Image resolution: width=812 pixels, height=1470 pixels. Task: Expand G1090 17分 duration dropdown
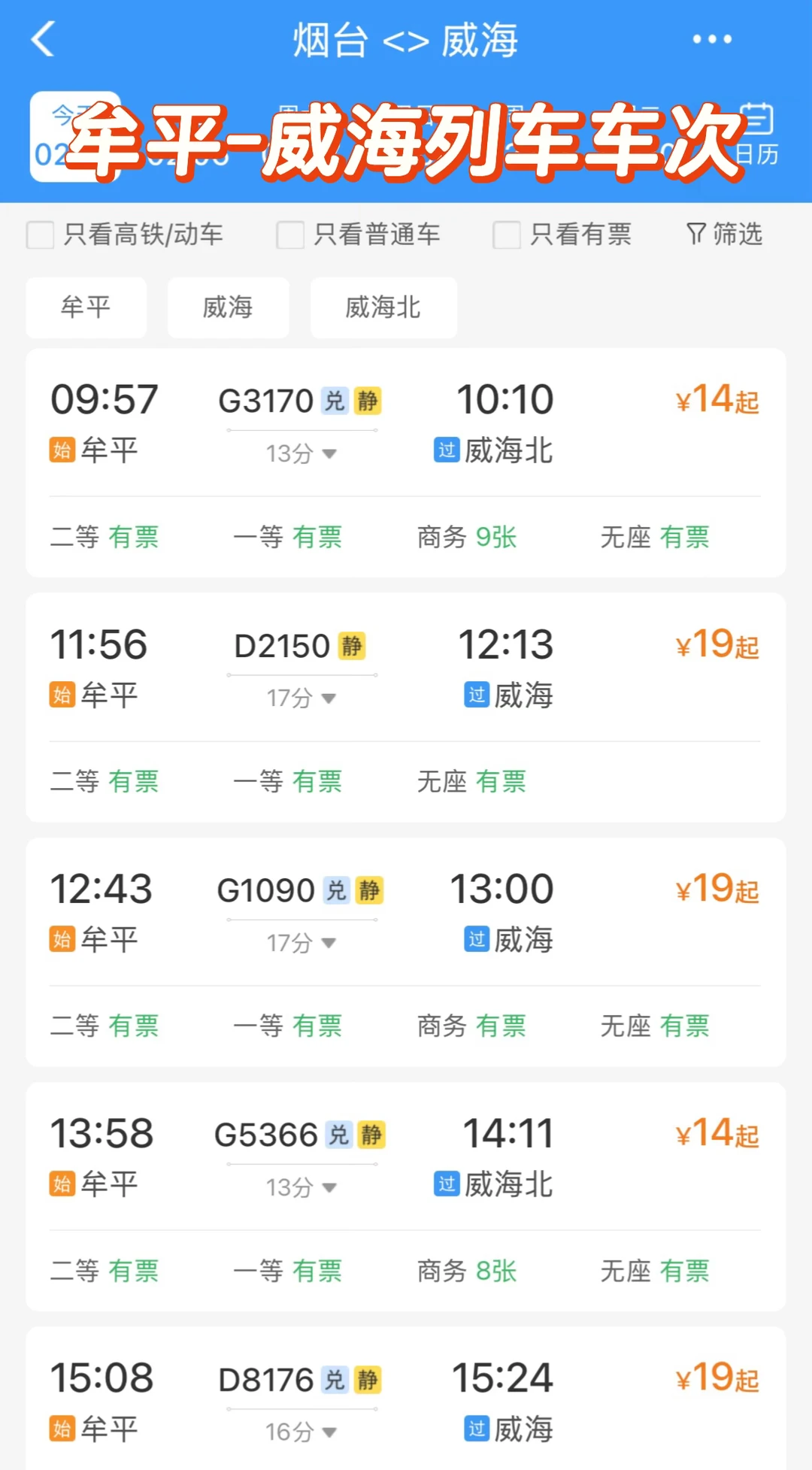[x=301, y=943]
